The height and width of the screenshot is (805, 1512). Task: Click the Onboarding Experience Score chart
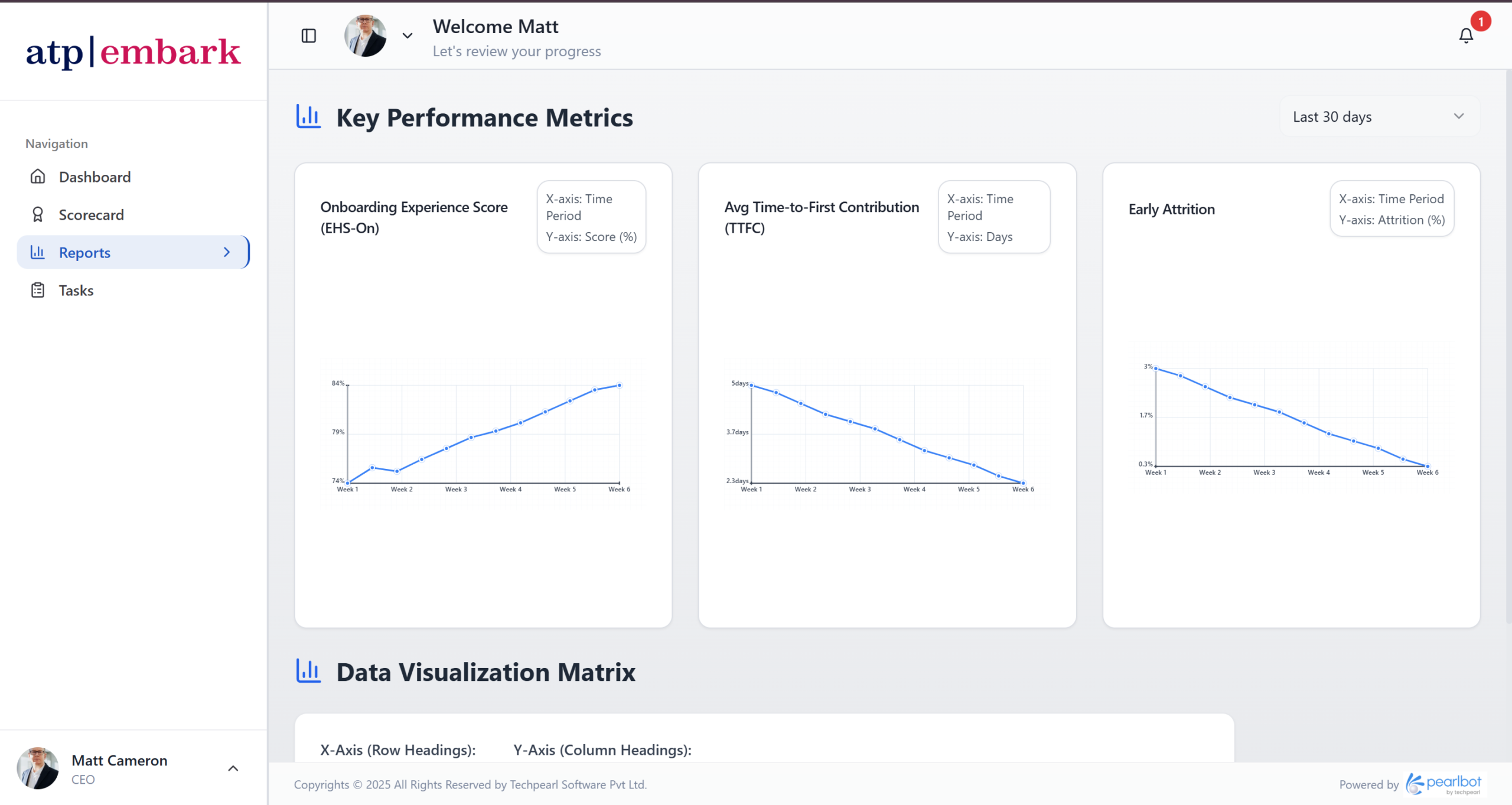[483, 434]
